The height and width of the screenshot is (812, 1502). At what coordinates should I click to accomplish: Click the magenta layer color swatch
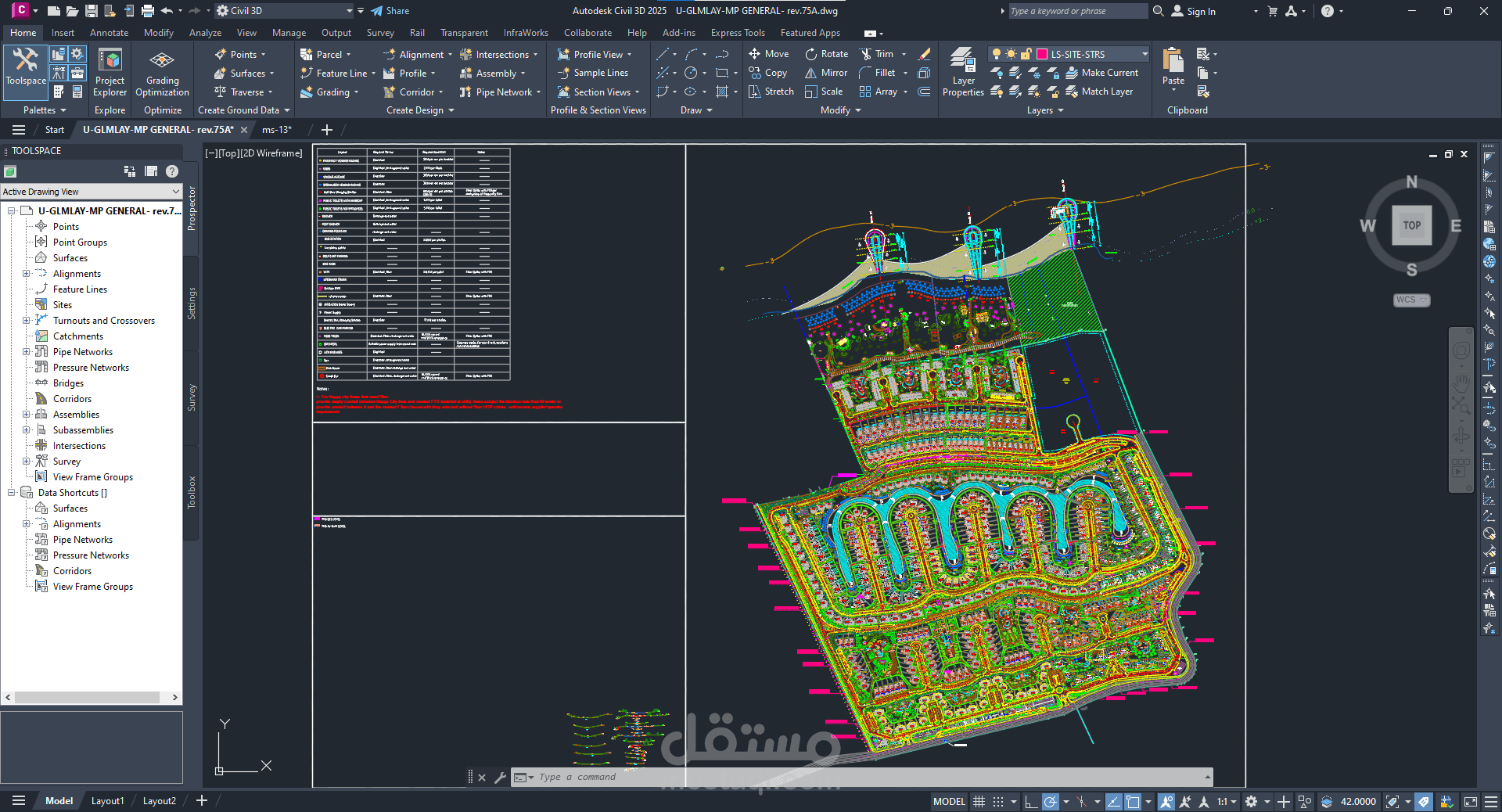1042,54
